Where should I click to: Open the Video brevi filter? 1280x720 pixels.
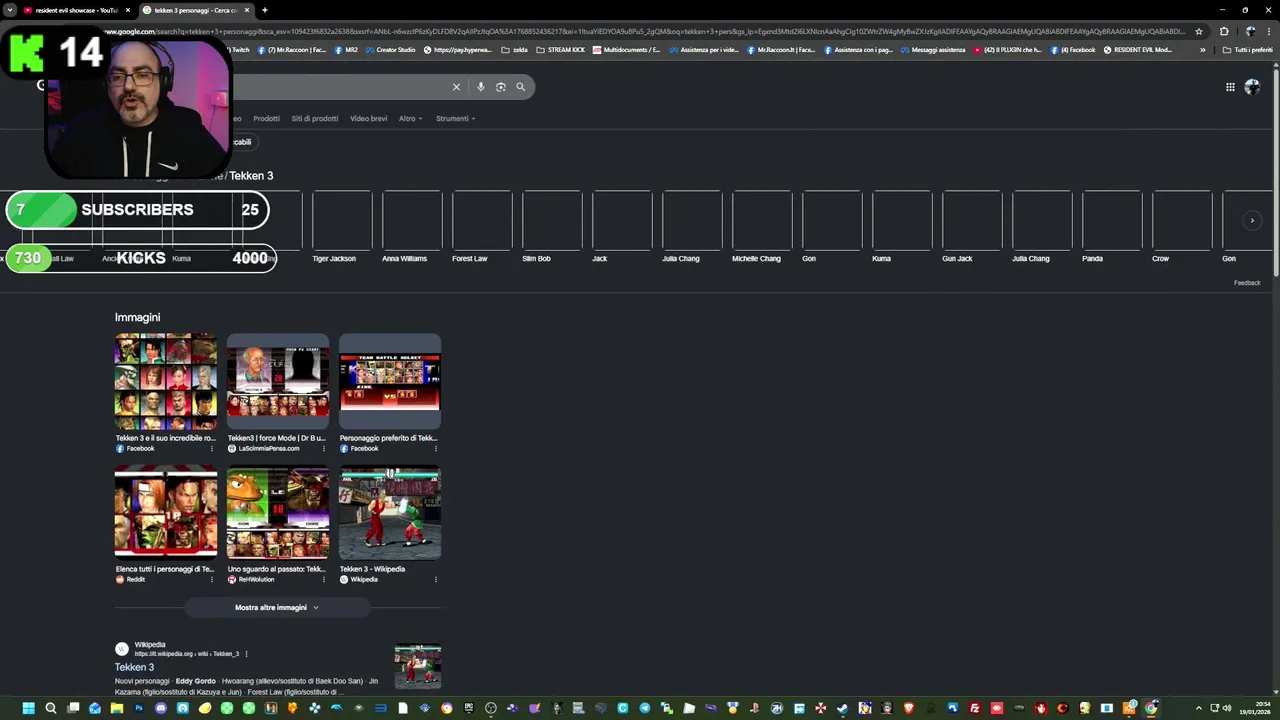tap(368, 118)
